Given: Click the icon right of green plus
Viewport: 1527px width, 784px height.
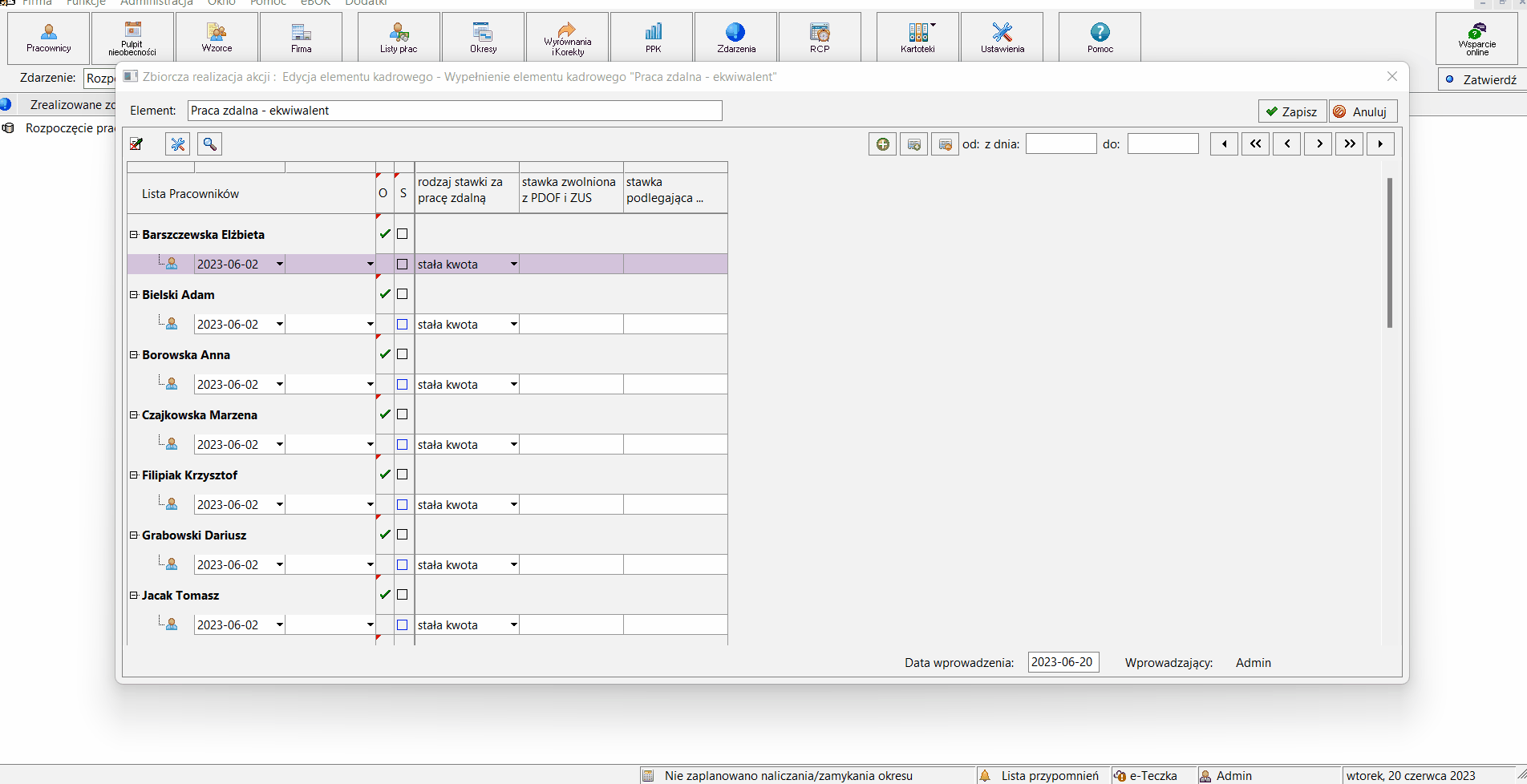Looking at the screenshot, I should coord(913,144).
